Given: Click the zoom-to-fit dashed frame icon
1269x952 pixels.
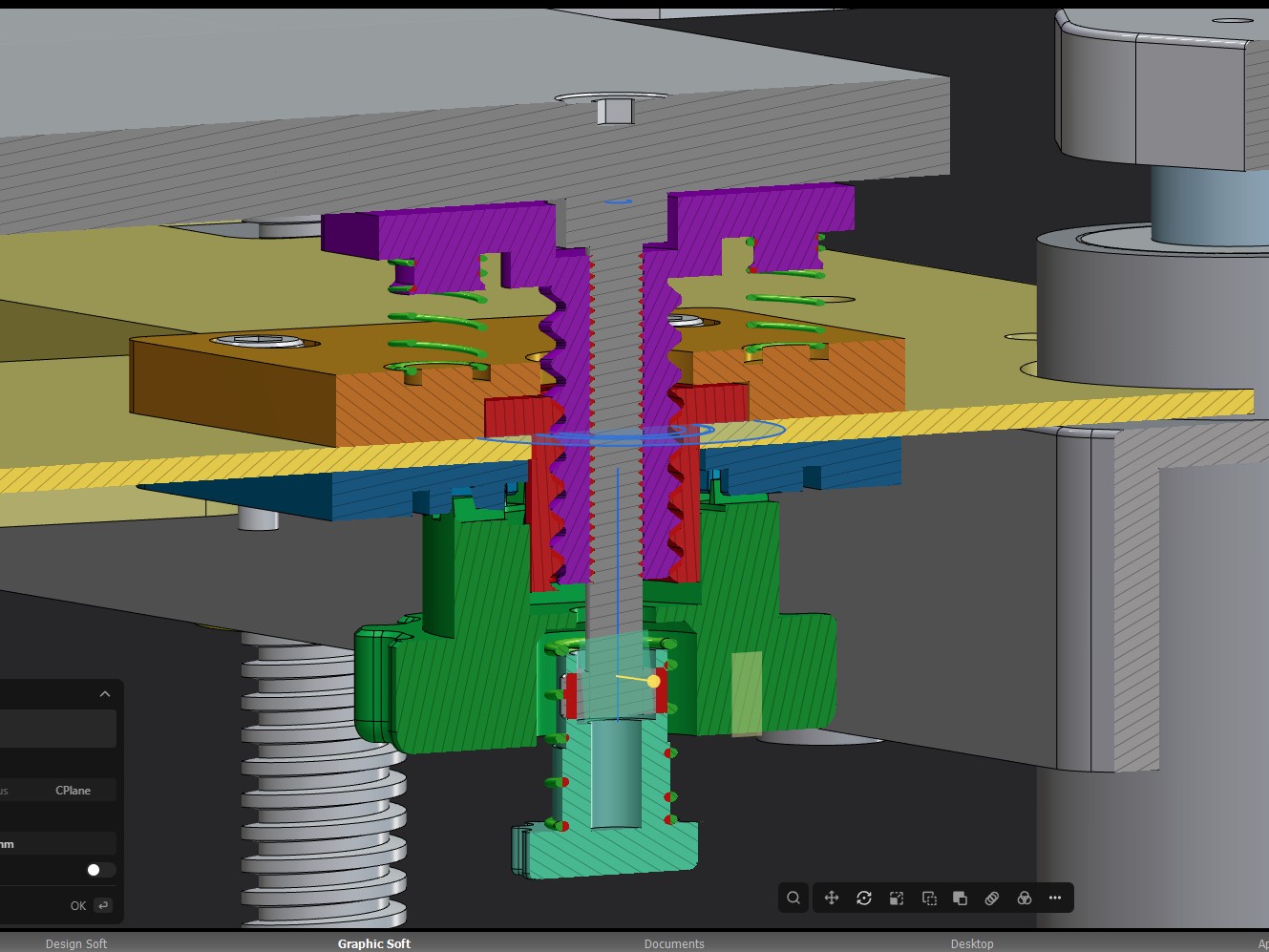Looking at the screenshot, I should (x=897, y=898).
